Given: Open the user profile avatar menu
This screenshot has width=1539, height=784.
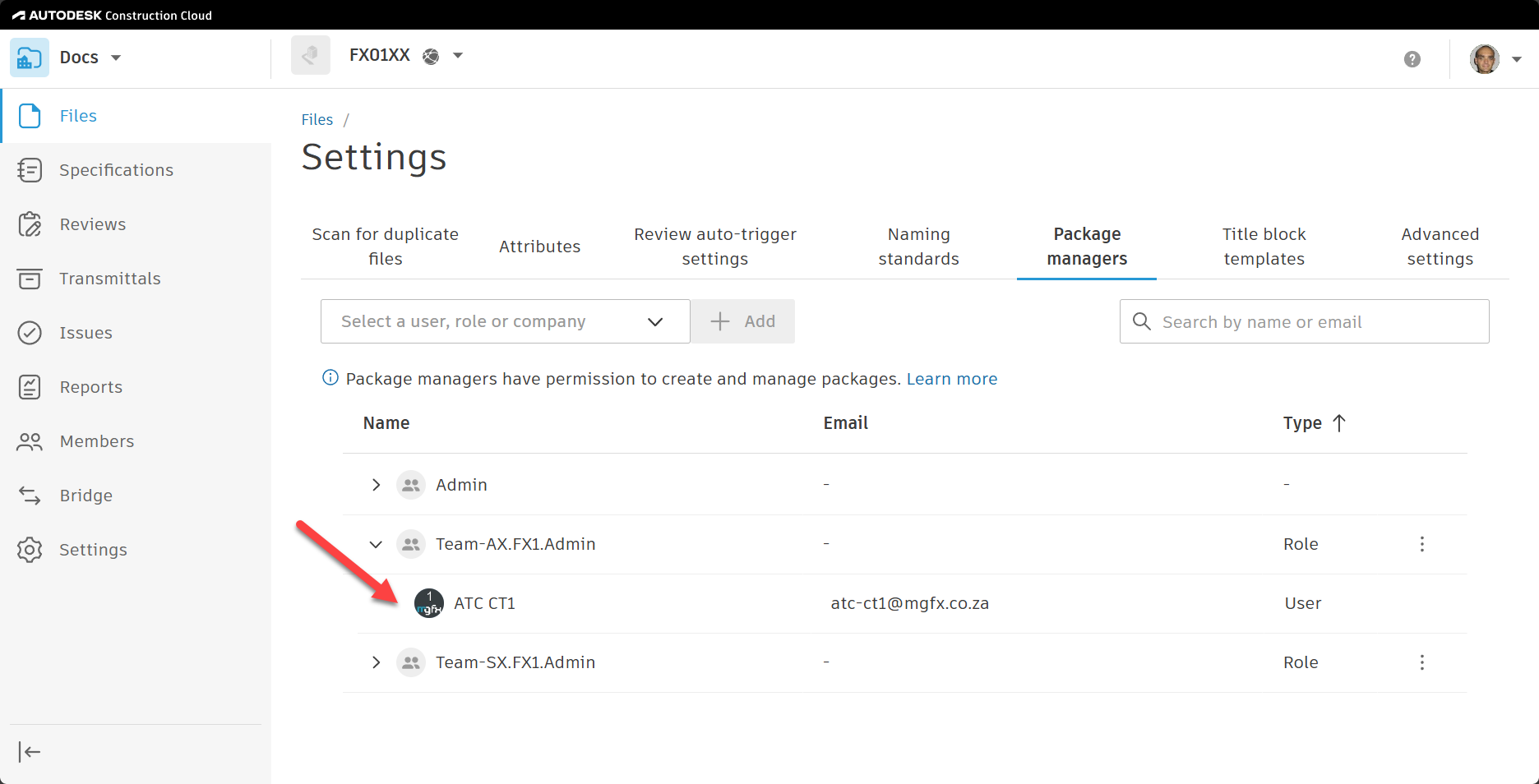Looking at the screenshot, I should [1485, 59].
